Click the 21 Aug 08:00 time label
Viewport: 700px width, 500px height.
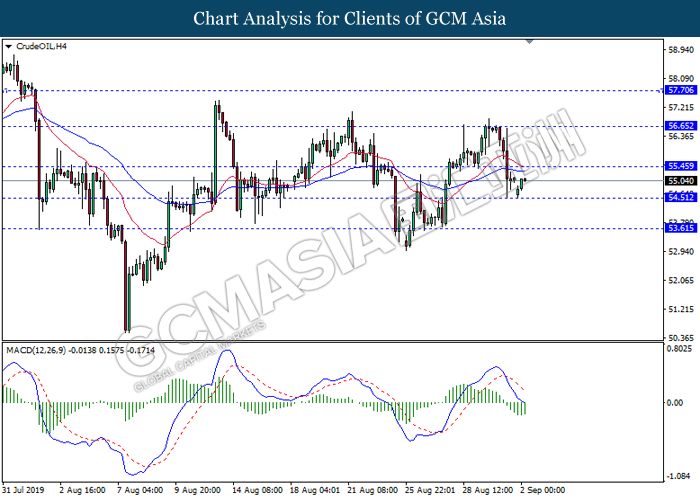click(x=372, y=490)
